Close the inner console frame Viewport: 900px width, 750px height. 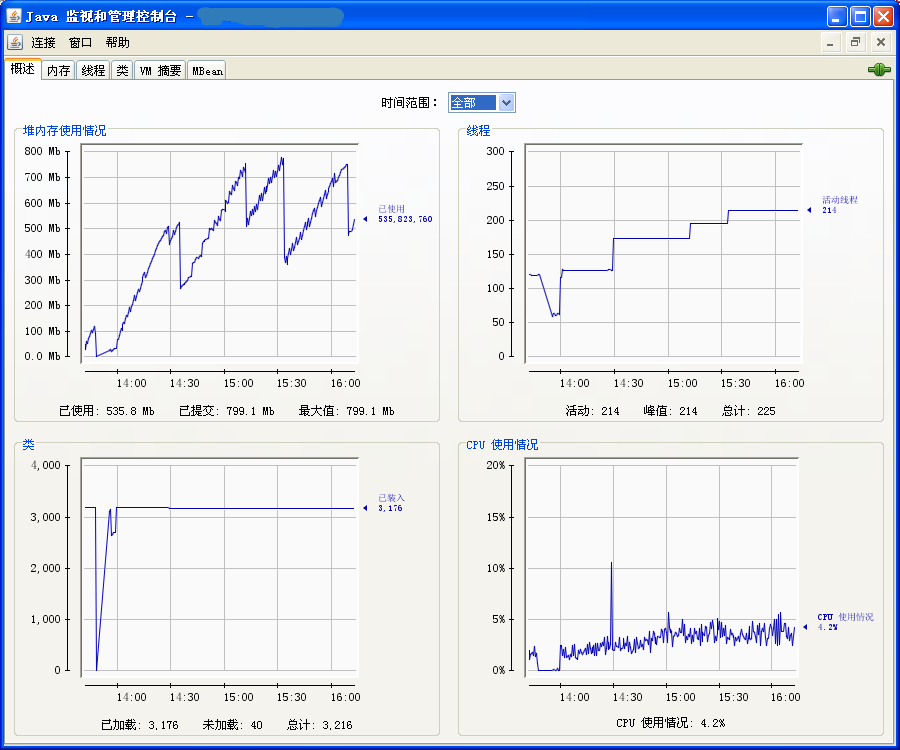click(x=880, y=42)
